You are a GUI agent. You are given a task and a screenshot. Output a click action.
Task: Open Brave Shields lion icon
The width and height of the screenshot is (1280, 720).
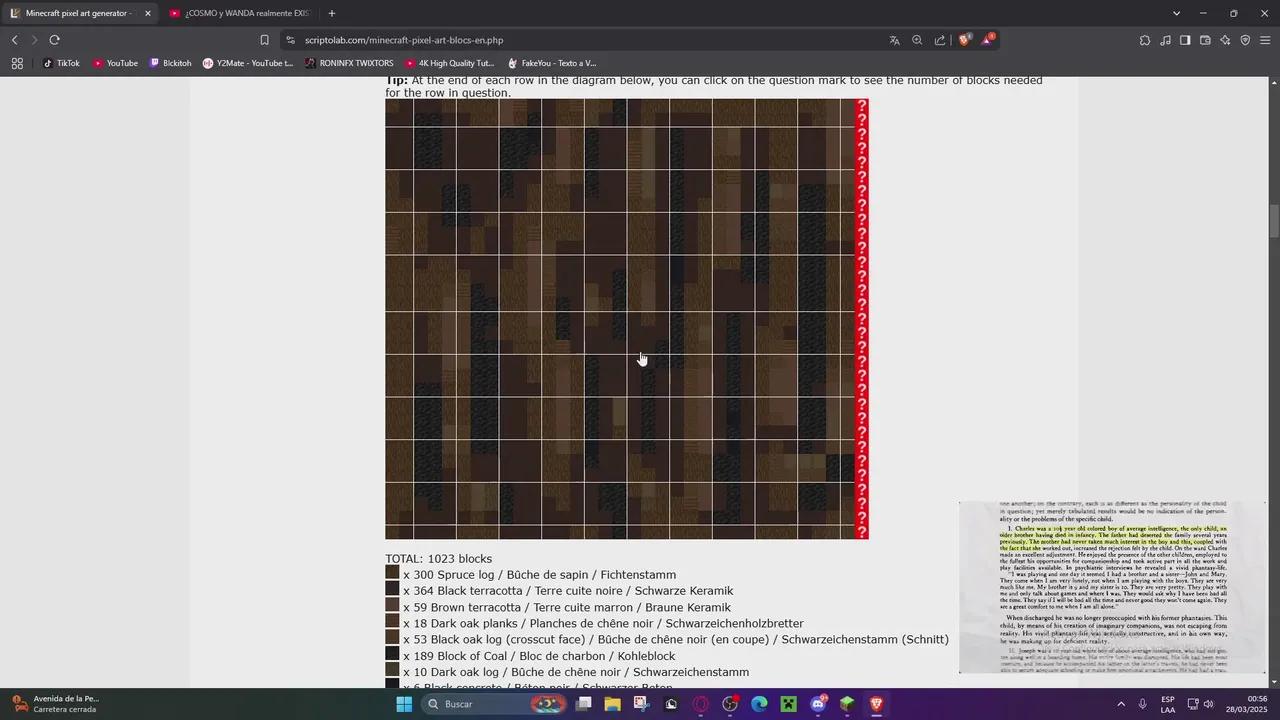point(965,40)
